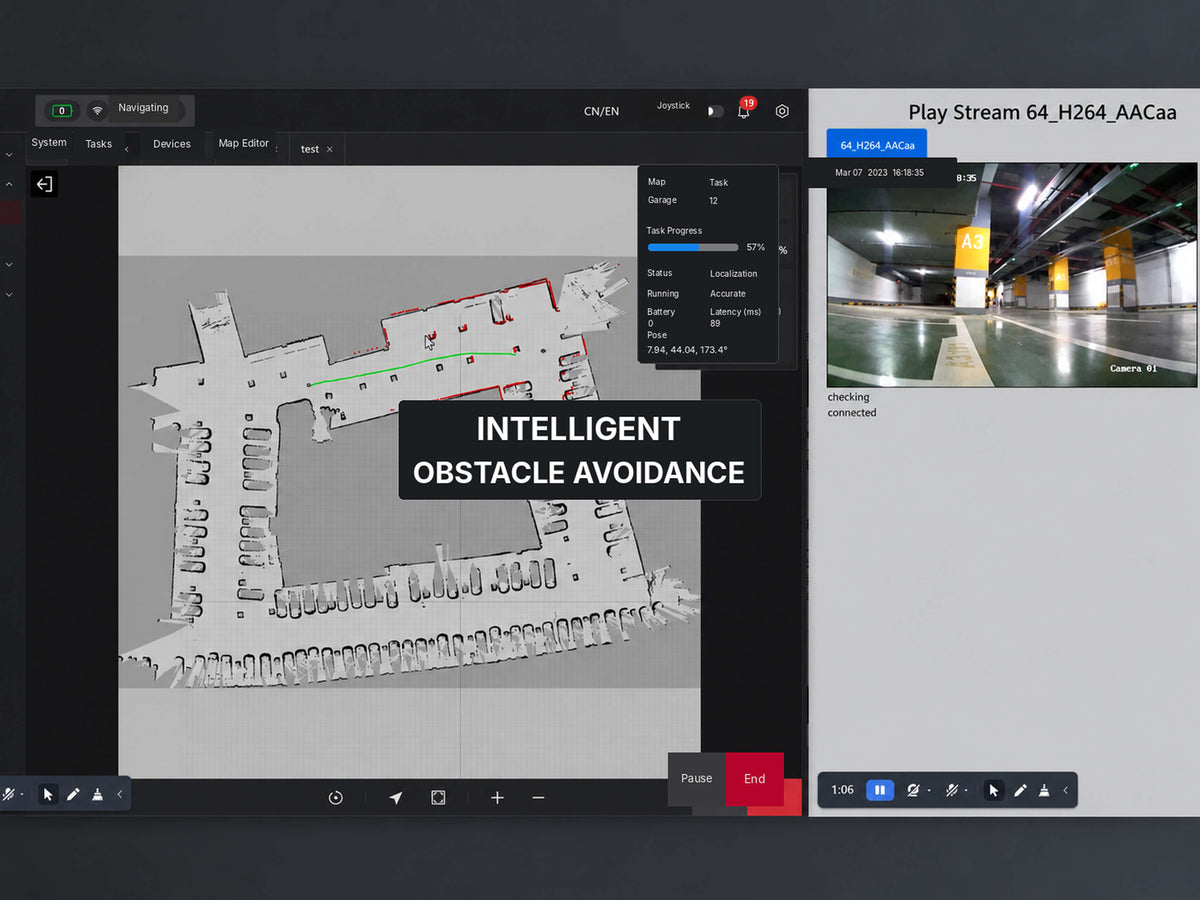The height and width of the screenshot is (900, 1200).
Task: Open the Devices tab
Action: click(x=172, y=144)
